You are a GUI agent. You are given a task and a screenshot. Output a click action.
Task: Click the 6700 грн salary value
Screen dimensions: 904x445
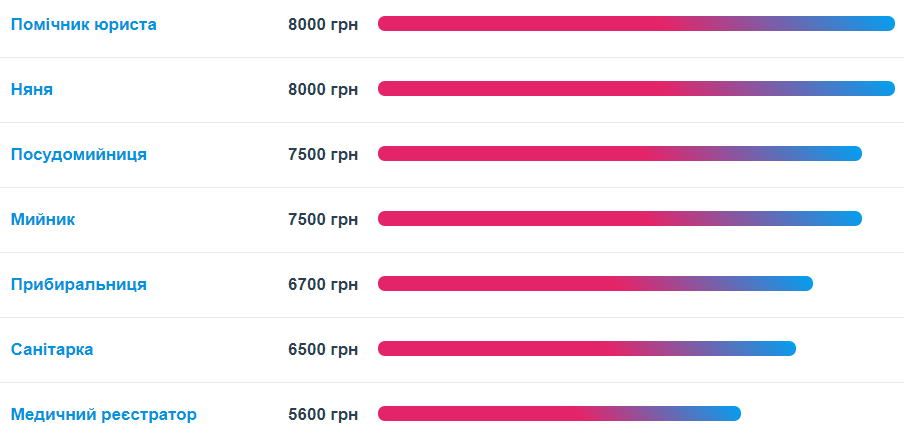[322, 284]
